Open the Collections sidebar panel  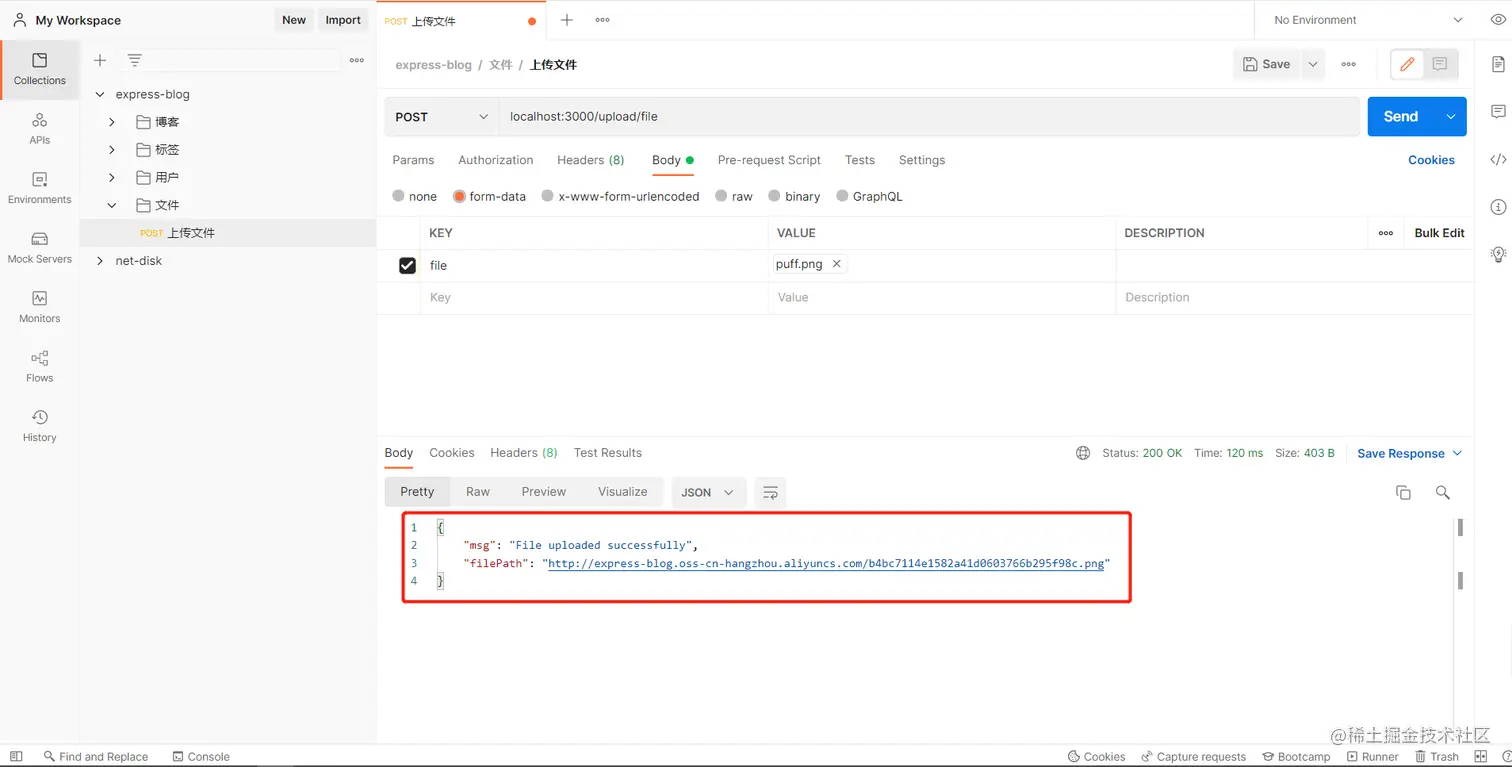click(x=39, y=69)
